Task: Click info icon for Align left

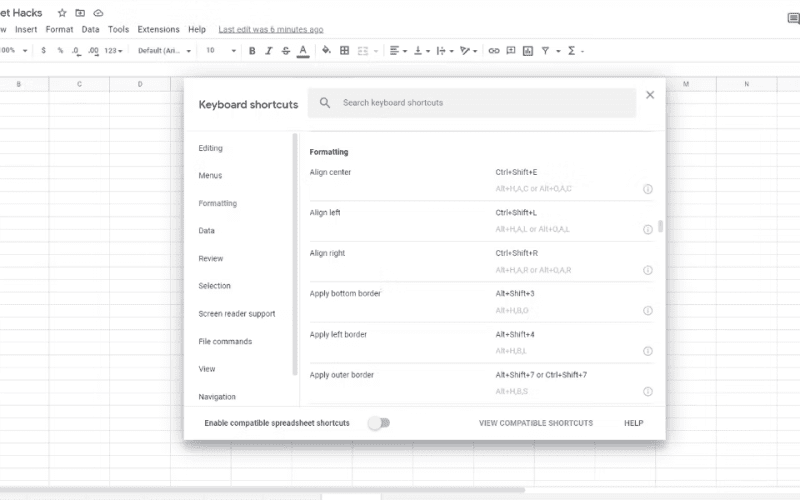Action: (647, 230)
